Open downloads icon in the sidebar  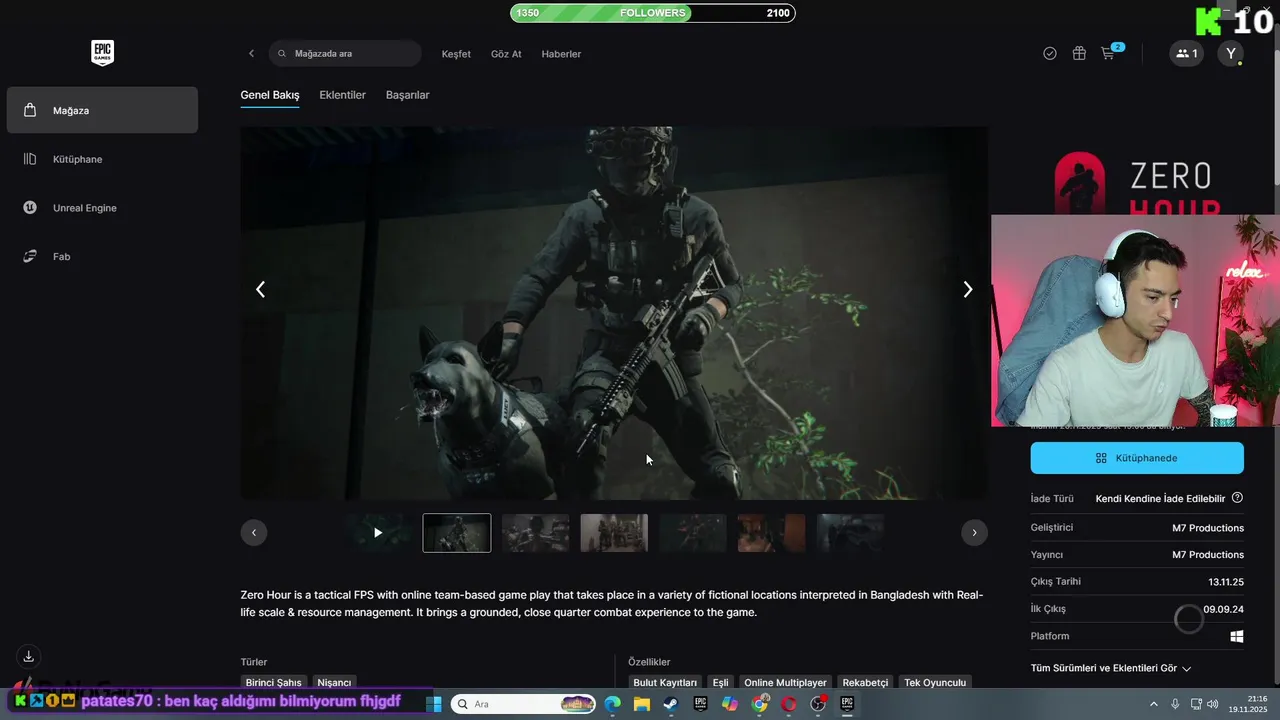[29, 656]
